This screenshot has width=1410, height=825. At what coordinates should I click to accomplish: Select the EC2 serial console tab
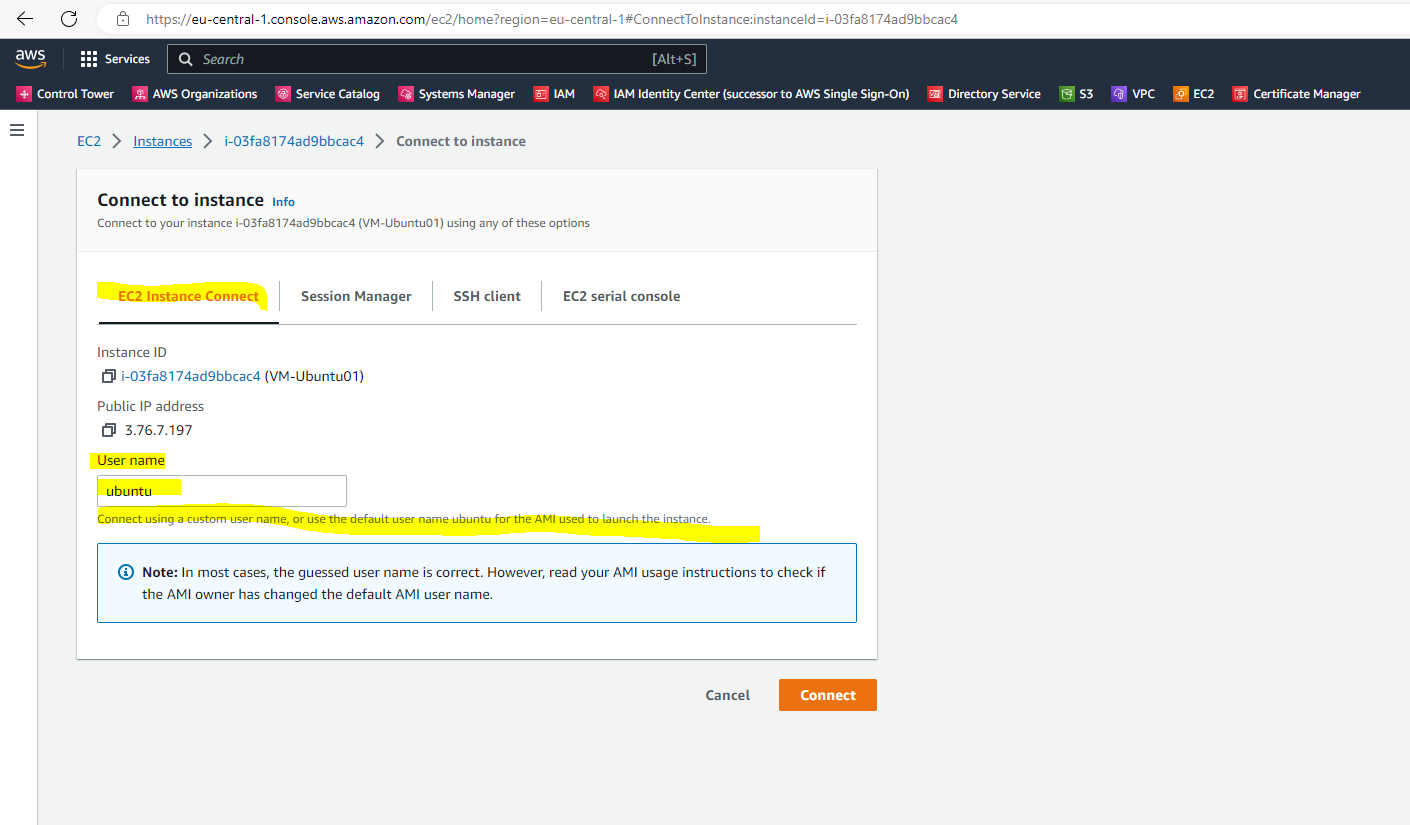pyautogui.click(x=621, y=296)
